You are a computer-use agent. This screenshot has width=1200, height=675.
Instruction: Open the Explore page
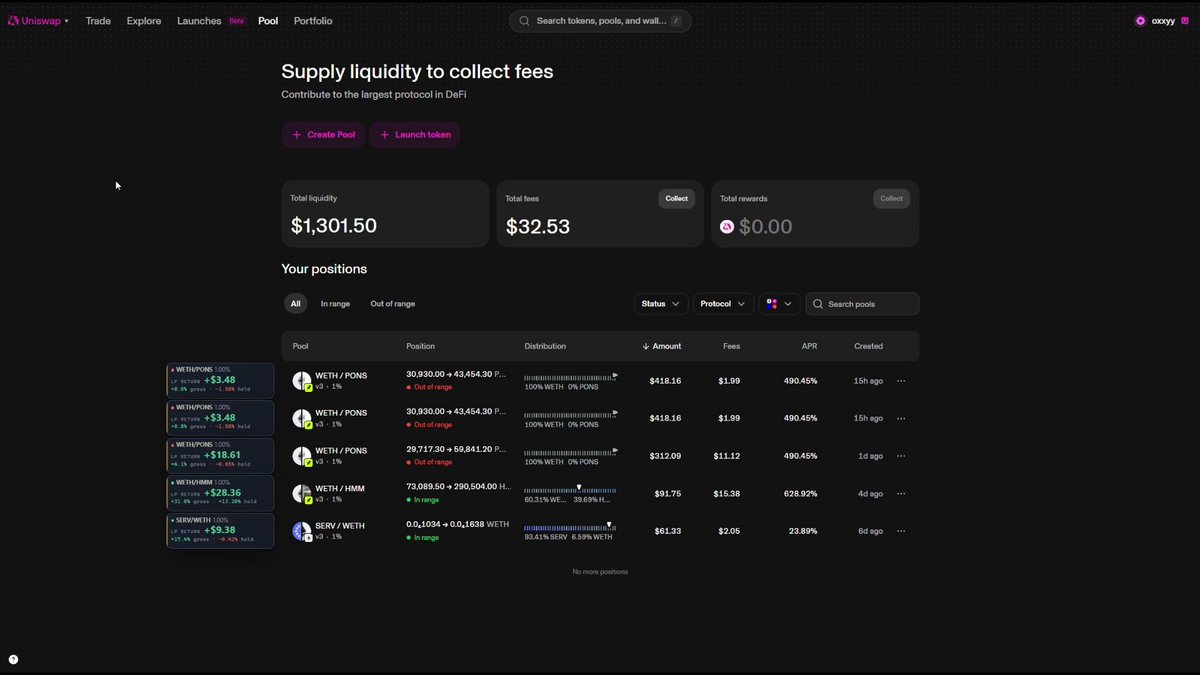(x=144, y=21)
